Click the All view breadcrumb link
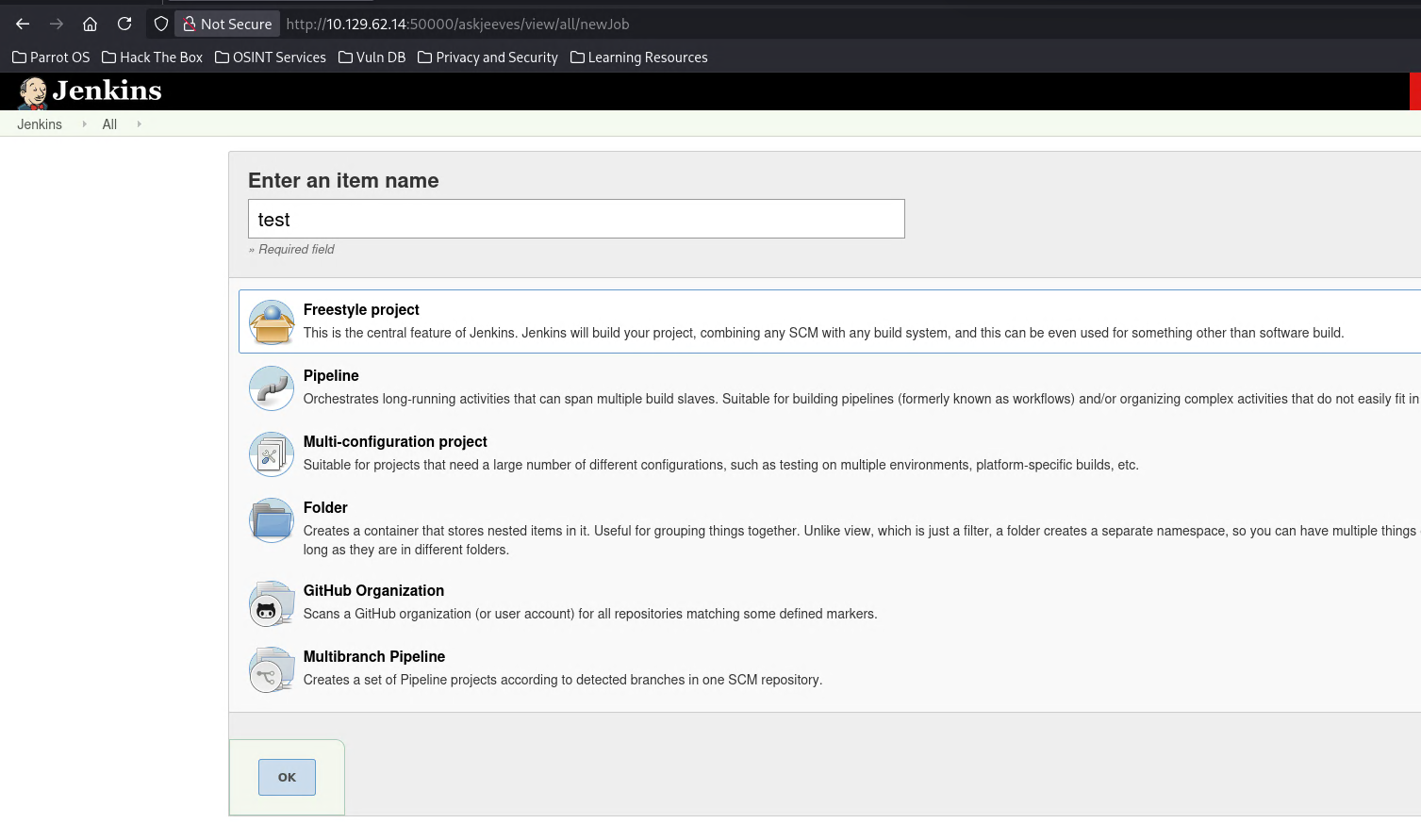 tap(109, 124)
